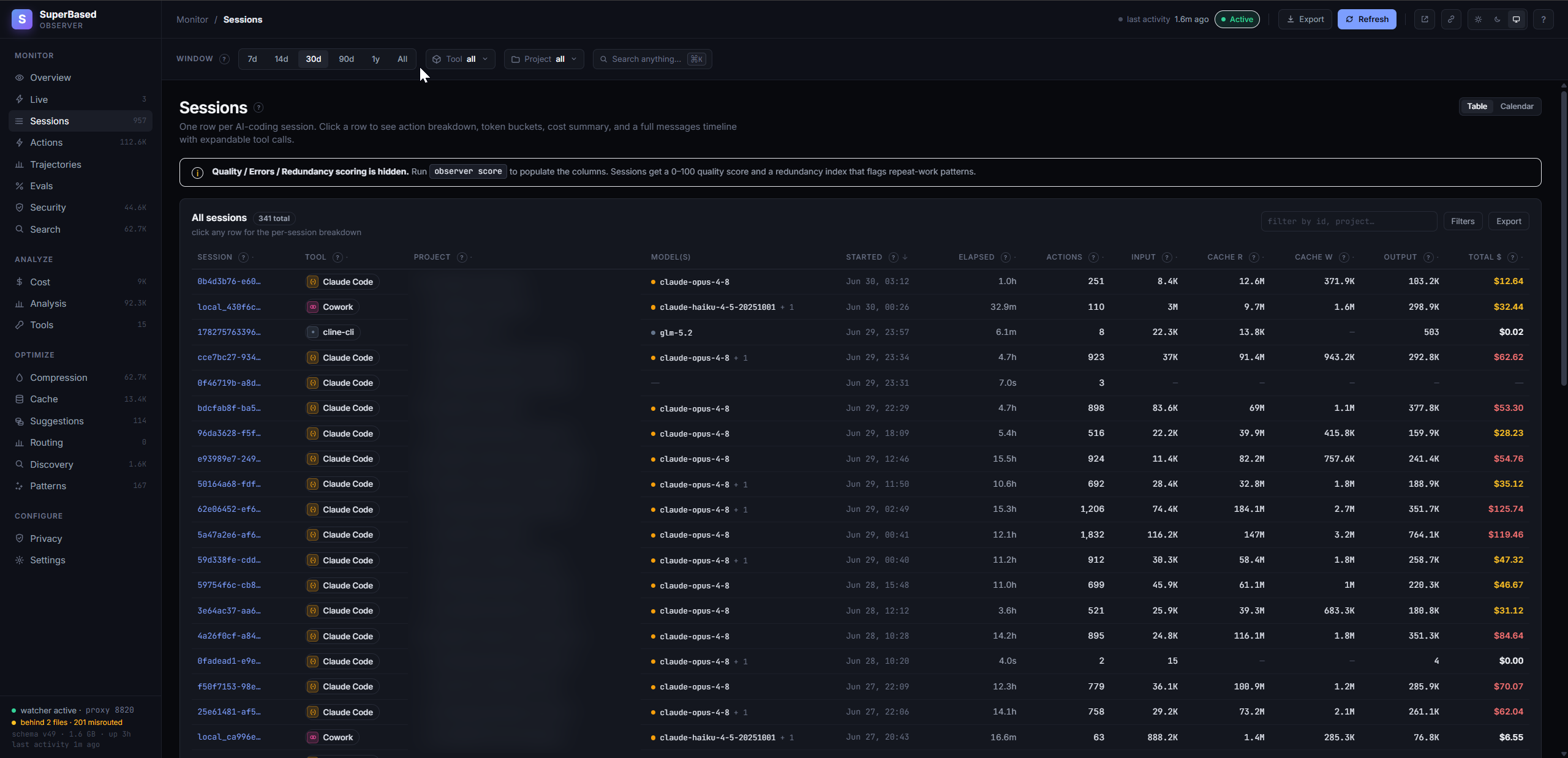This screenshot has height=758, width=1568.
Task: Open the table Filters button
Action: 1463,222
